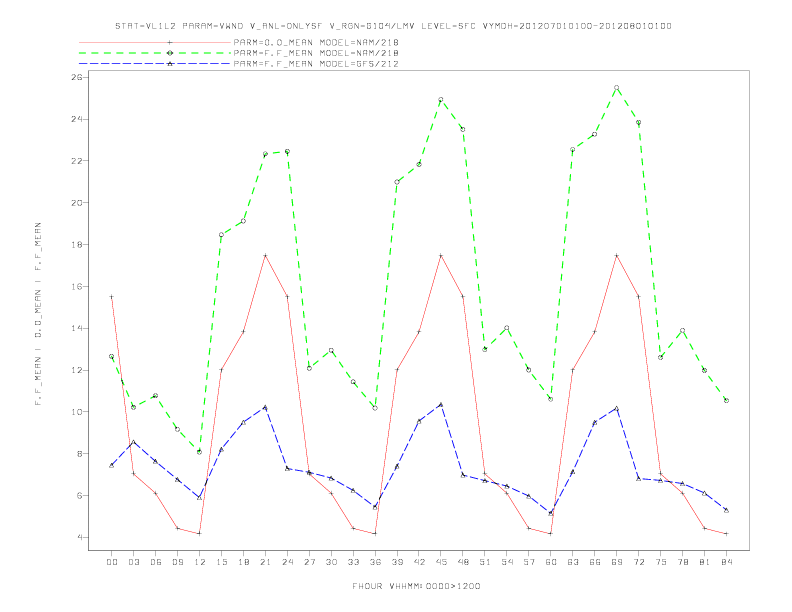Click red observed peak marker at hour 21

tap(265, 256)
